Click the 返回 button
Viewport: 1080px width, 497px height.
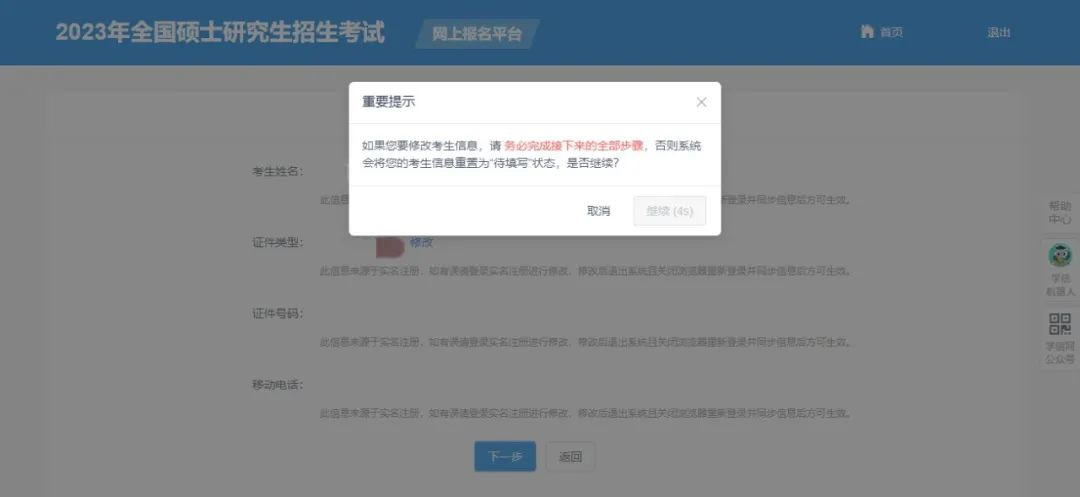pyautogui.click(x=570, y=456)
